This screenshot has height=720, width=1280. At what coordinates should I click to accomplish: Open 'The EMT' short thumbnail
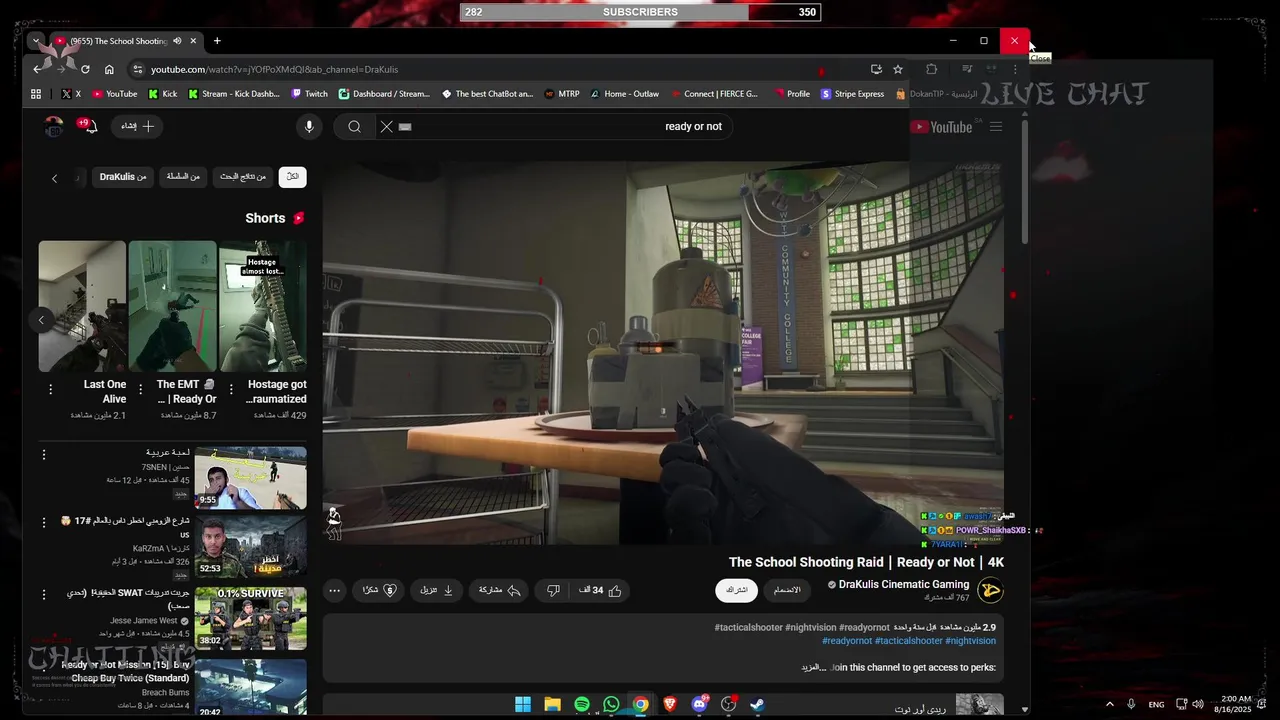click(172, 306)
